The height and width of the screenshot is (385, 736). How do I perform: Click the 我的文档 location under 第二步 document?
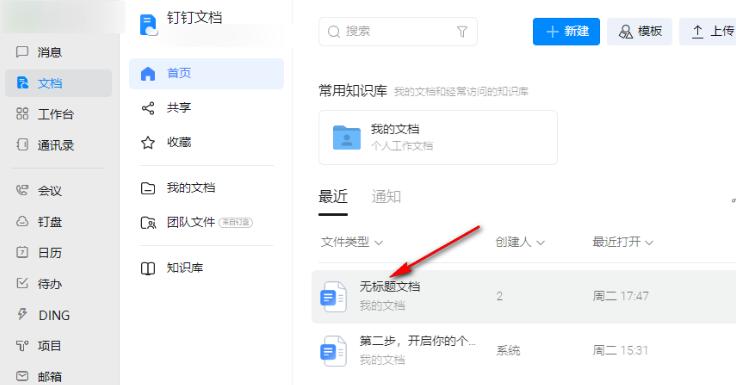382,360
